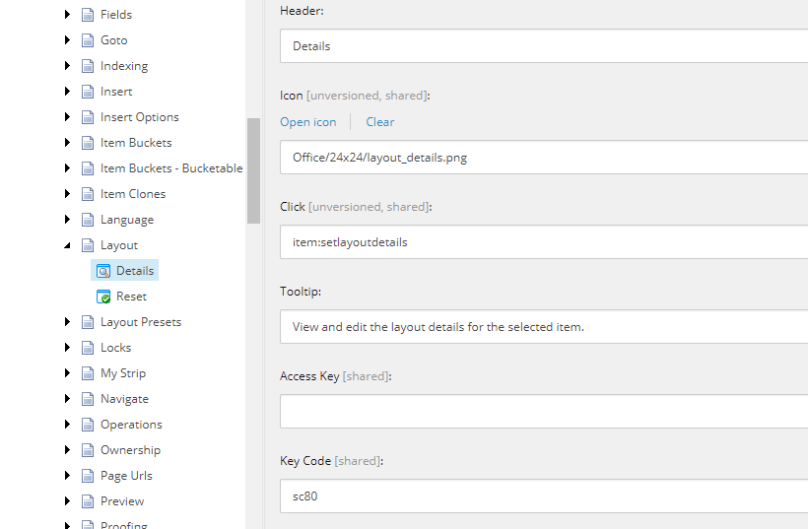The height and width of the screenshot is (529, 808).
Task: Click the document icon beside Fields
Action: (87, 15)
